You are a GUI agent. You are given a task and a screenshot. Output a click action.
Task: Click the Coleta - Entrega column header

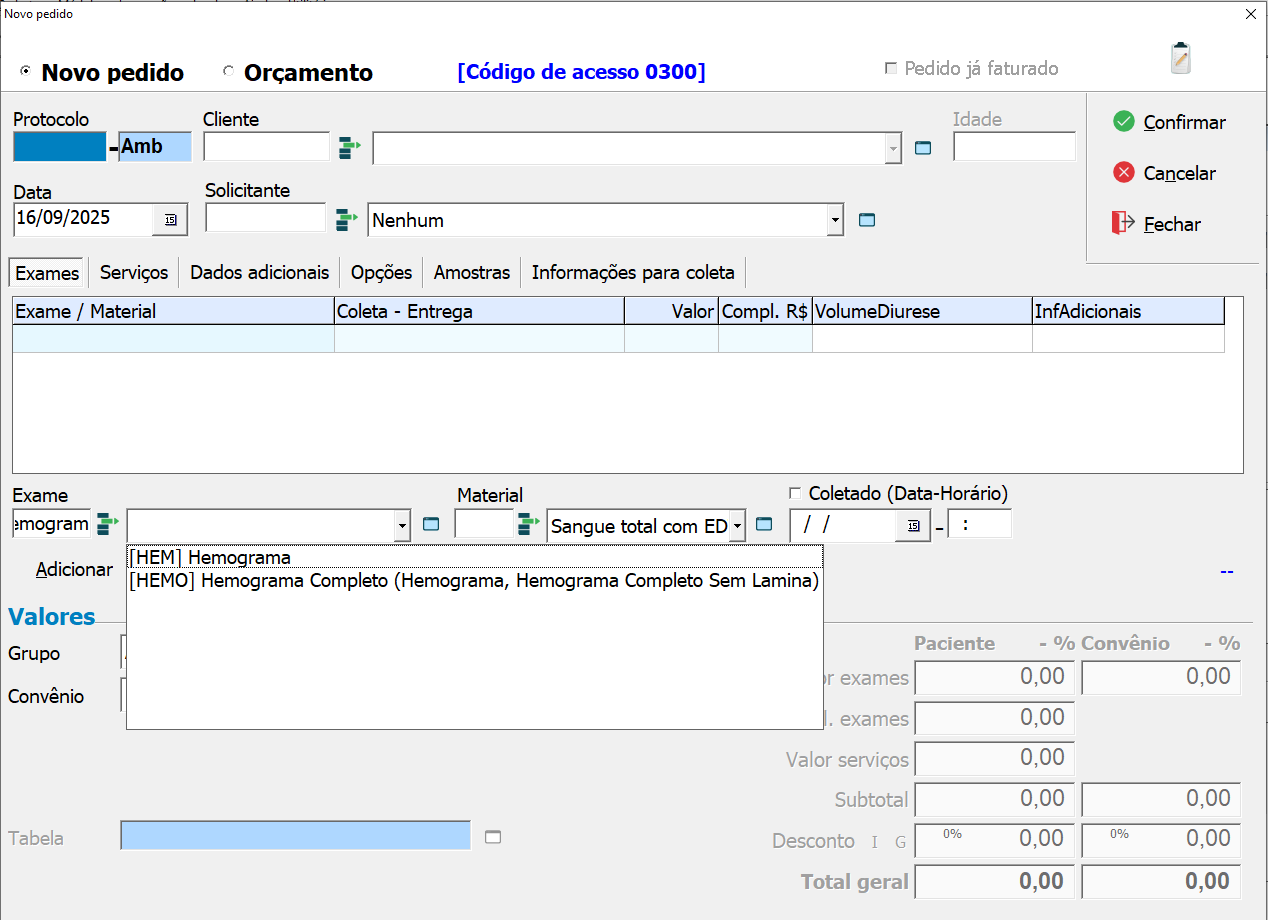tap(479, 311)
